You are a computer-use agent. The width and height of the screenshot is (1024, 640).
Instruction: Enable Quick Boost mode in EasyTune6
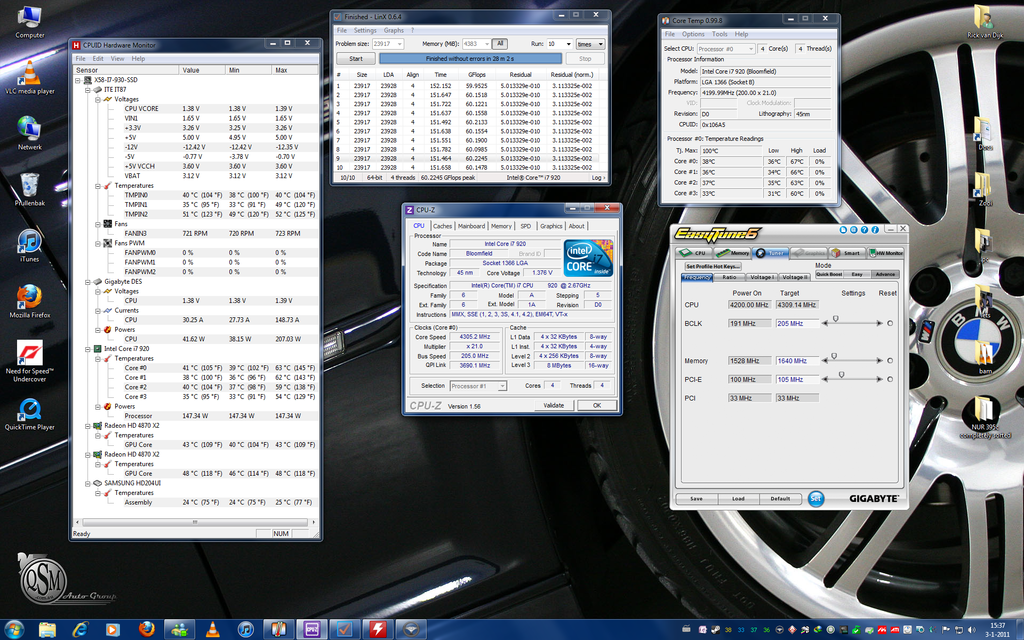[828, 274]
